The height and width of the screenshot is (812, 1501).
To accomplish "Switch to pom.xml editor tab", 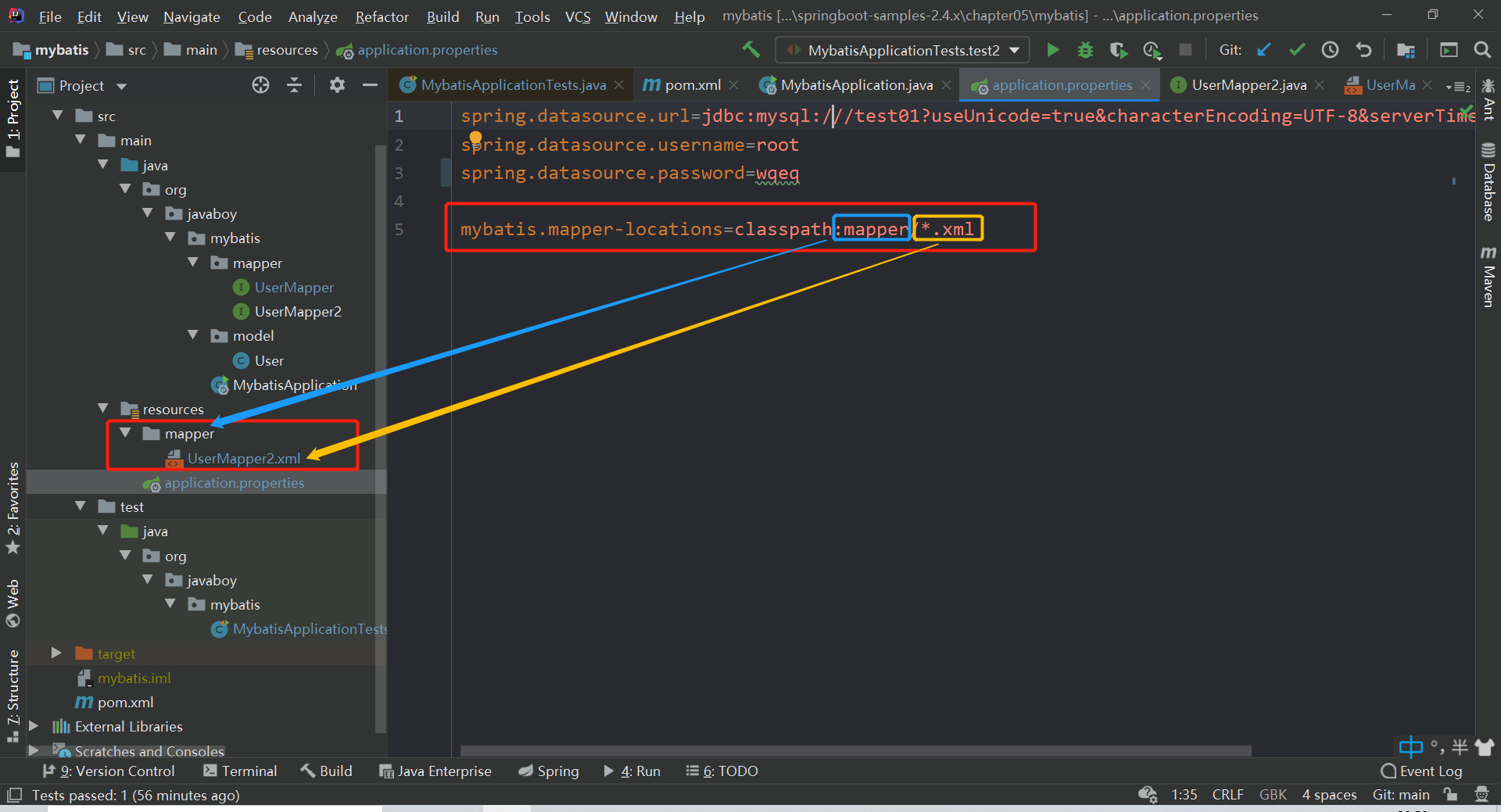I will (692, 84).
